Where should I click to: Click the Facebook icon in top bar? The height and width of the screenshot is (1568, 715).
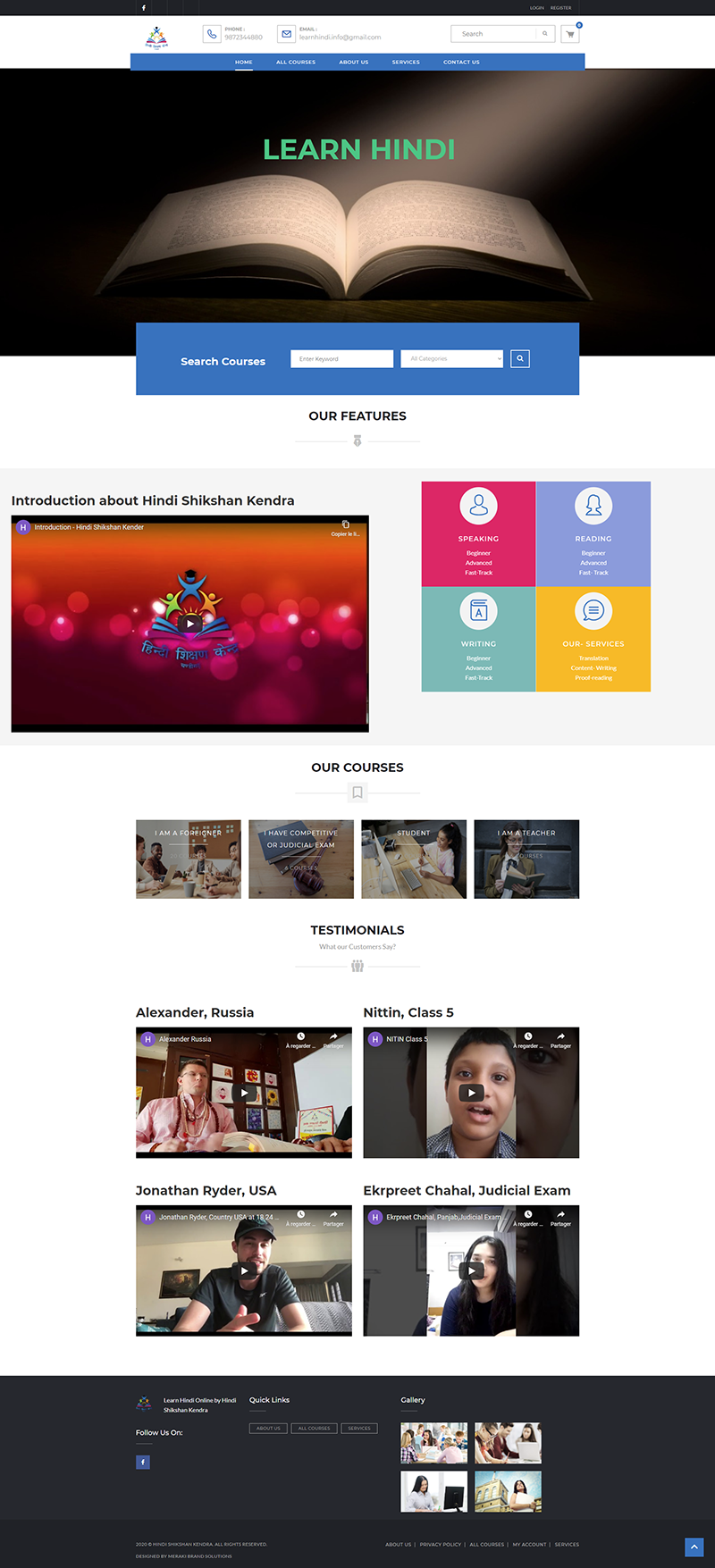[143, 8]
